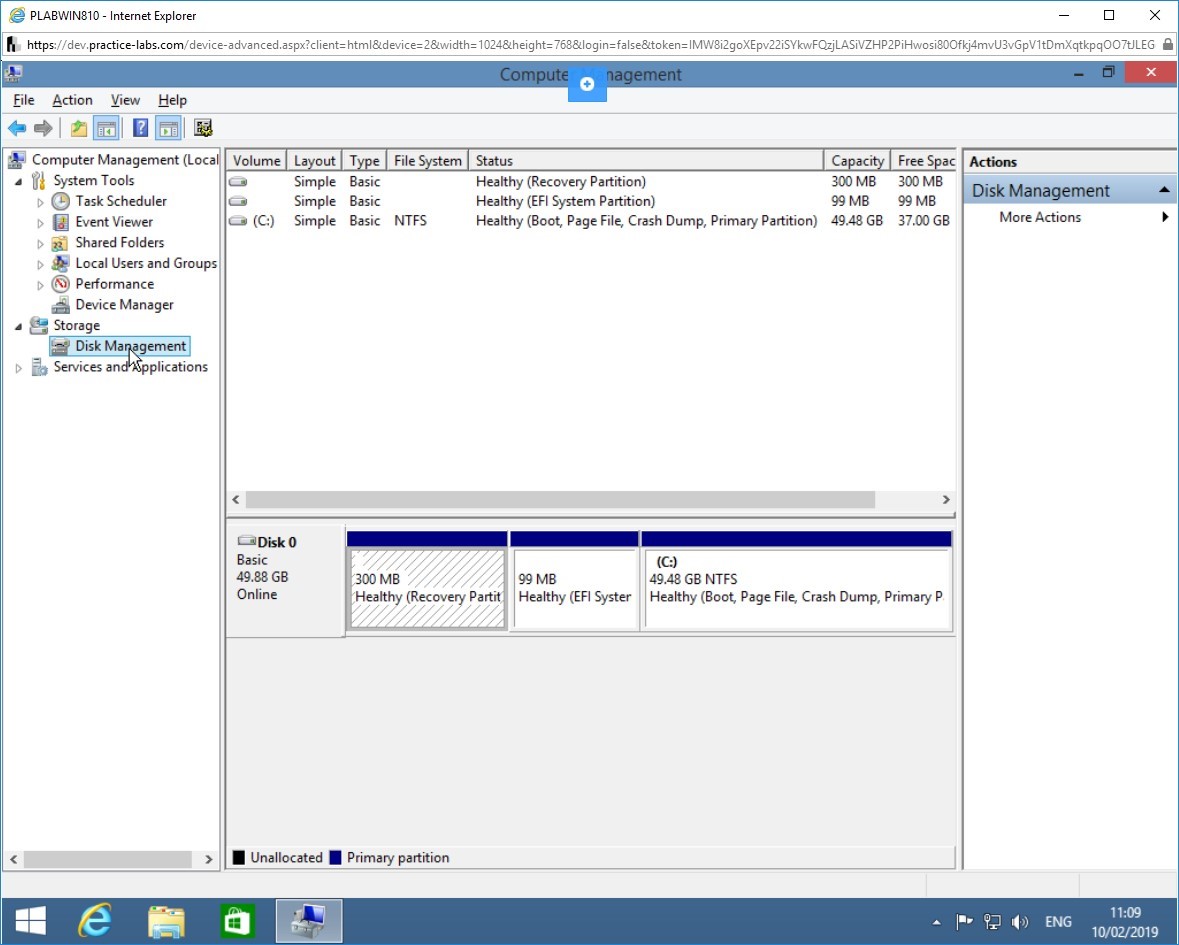Click the volume speaker tray icon
This screenshot has height=945, width=1179.
point(1020,922)
